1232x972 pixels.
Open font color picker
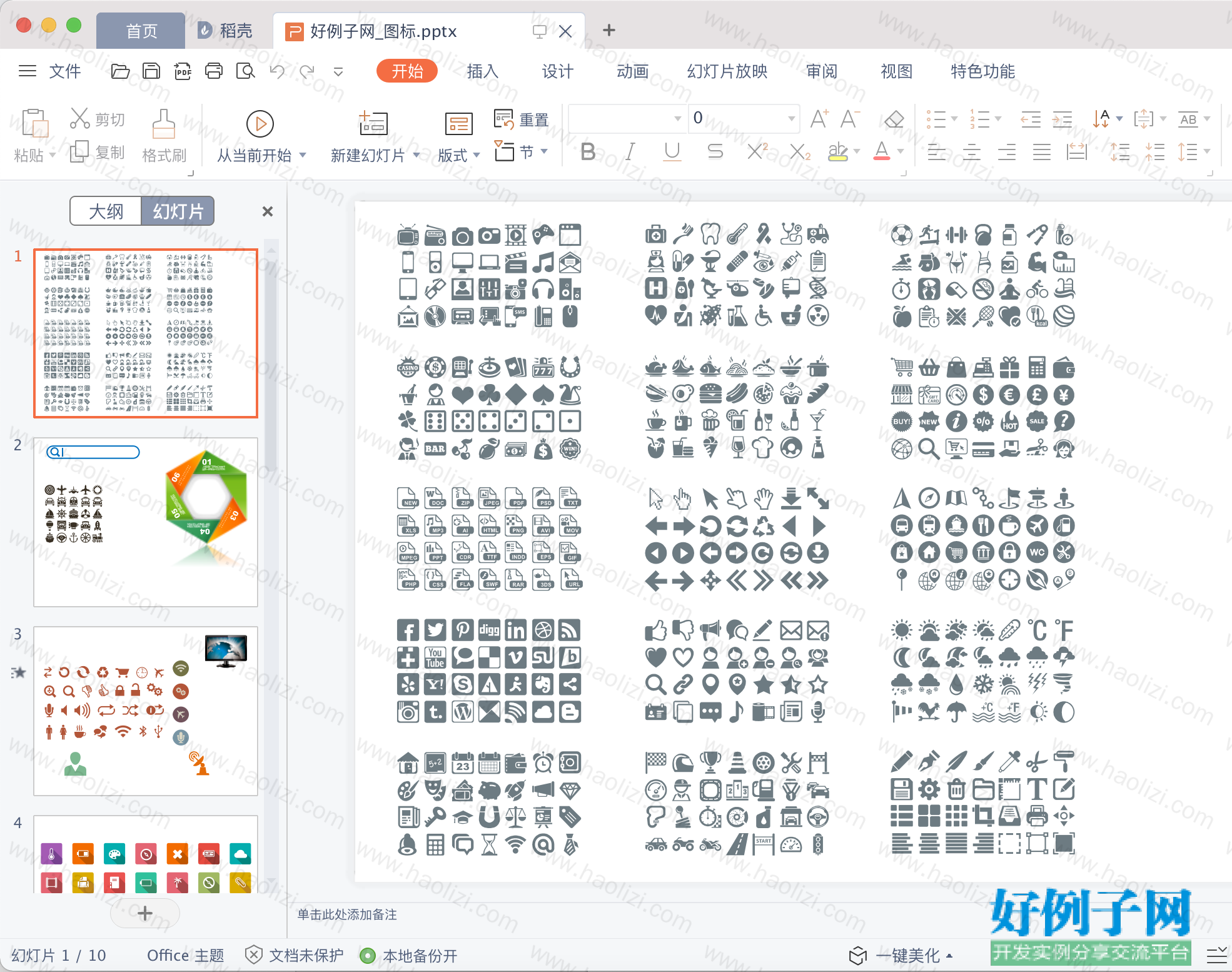click(901, 151)
